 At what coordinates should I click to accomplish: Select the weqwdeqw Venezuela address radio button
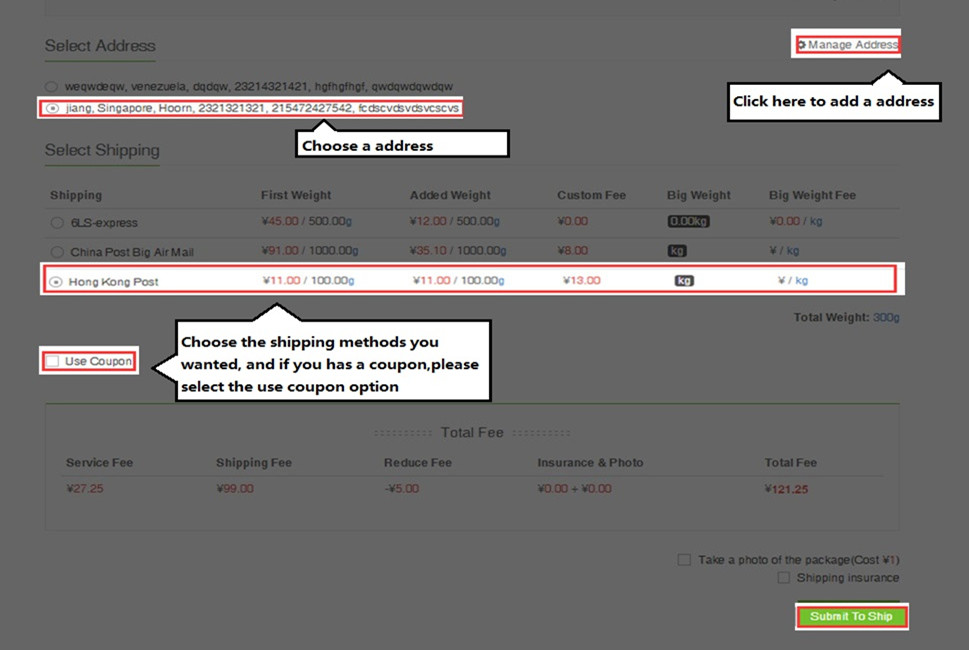(51, 87)
